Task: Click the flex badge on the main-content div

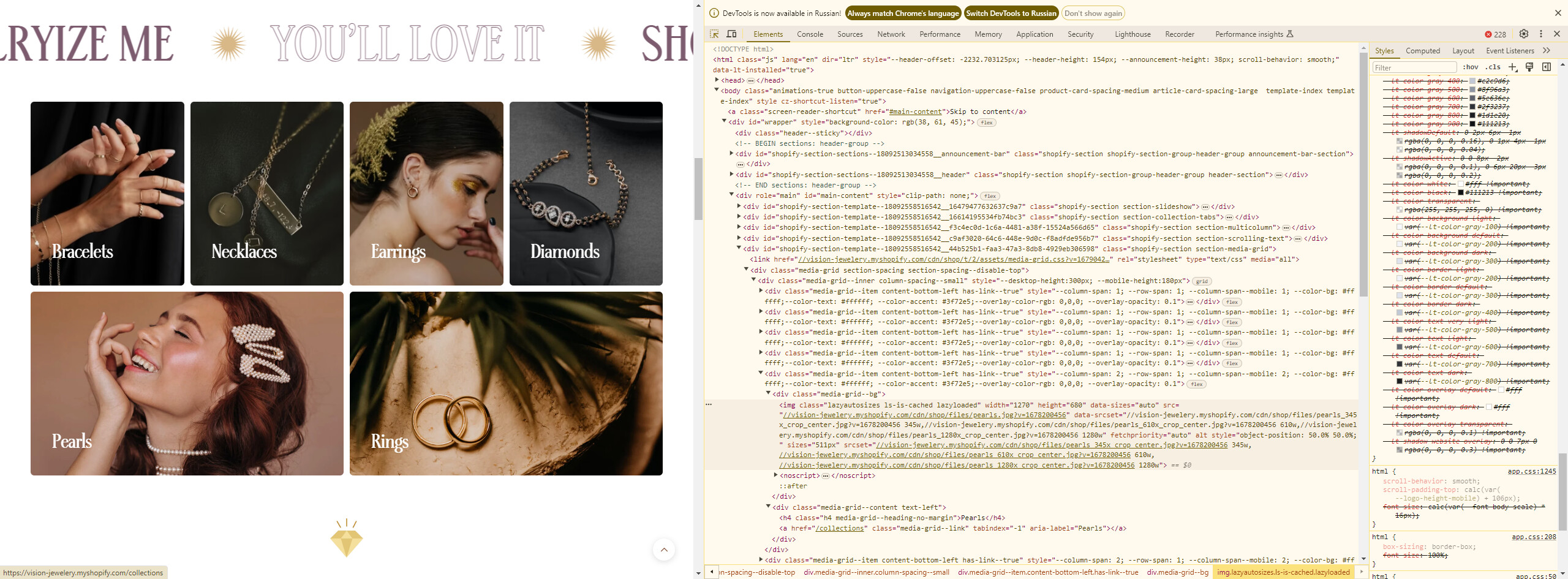Action: pyautogui.click(x=990, y=196)
